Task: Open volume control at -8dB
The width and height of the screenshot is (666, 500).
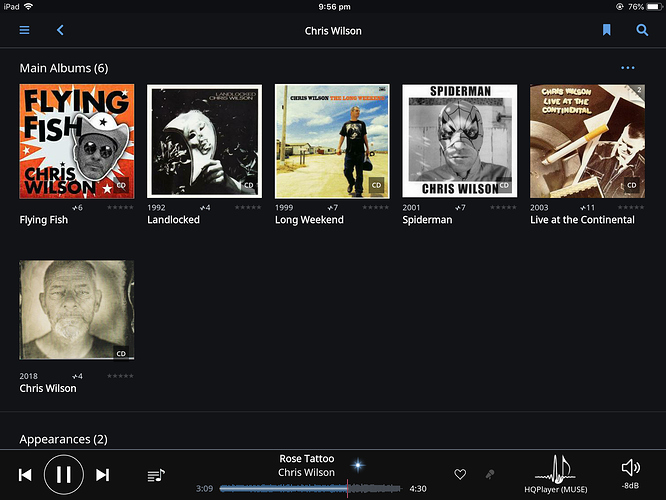Action: click(631, 474)
